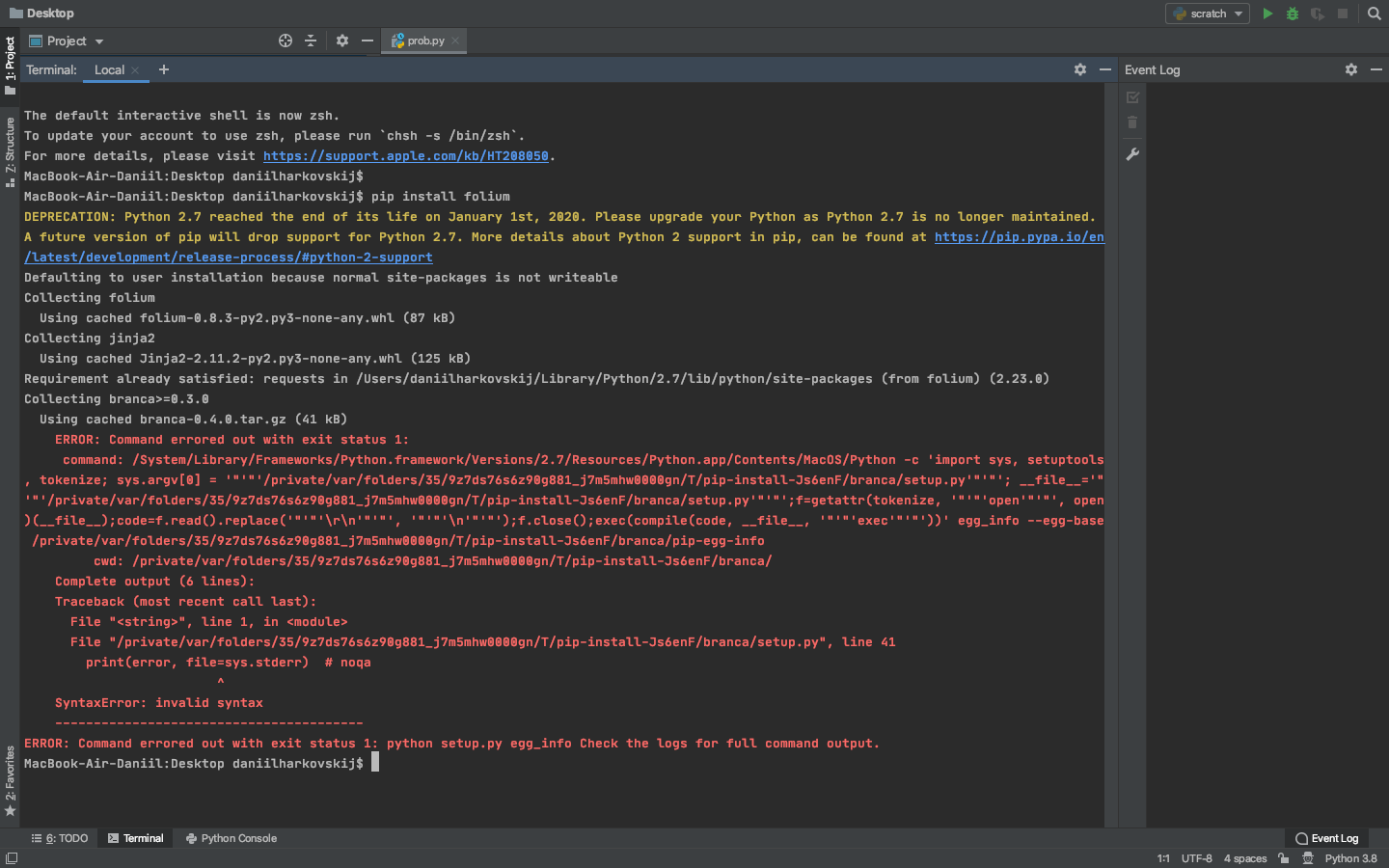Toggle Event Log button in bottom bar
Screen dimensions: 1389x868
point(1327,838)
